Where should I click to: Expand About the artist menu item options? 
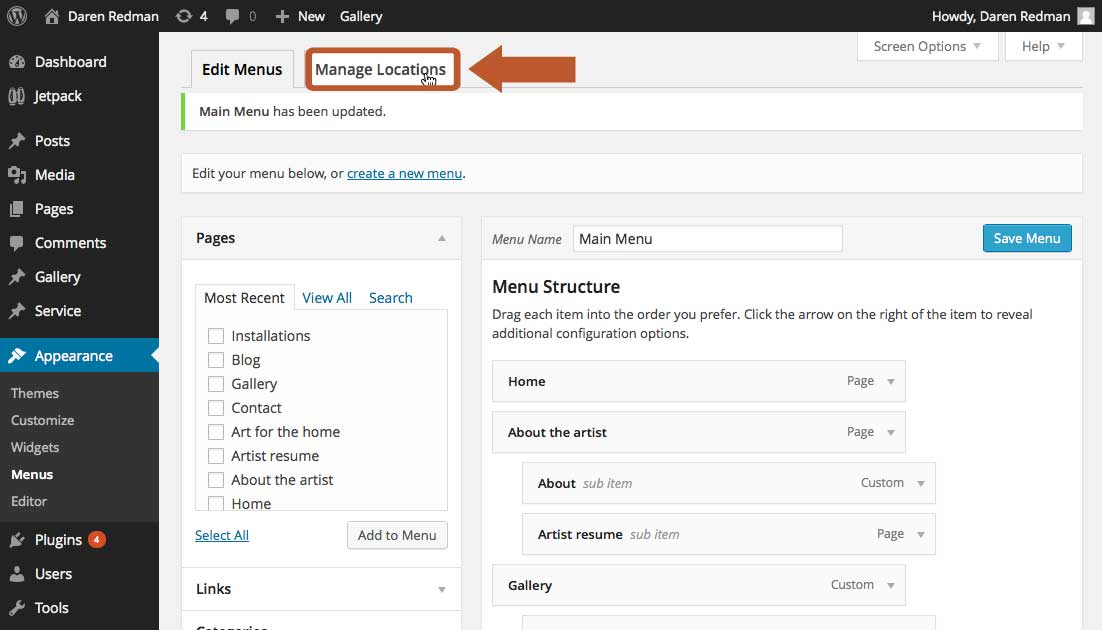tap(890, 432)
